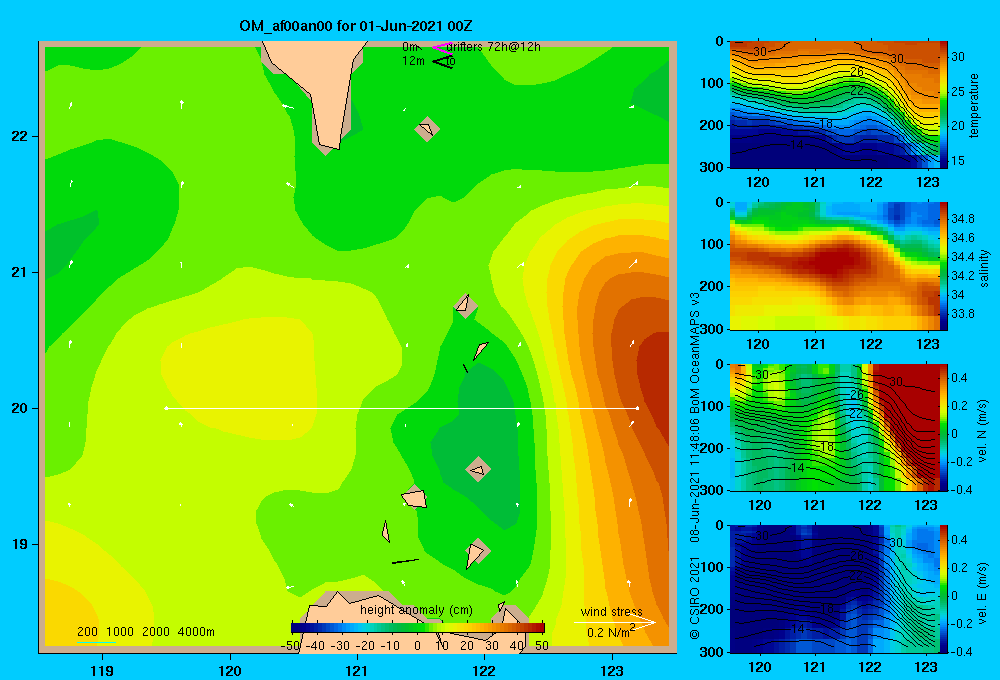The height and width of the screenshot is (680, 1000).
Task: Click the 'wind stress' label
Action: click(611, 611)
